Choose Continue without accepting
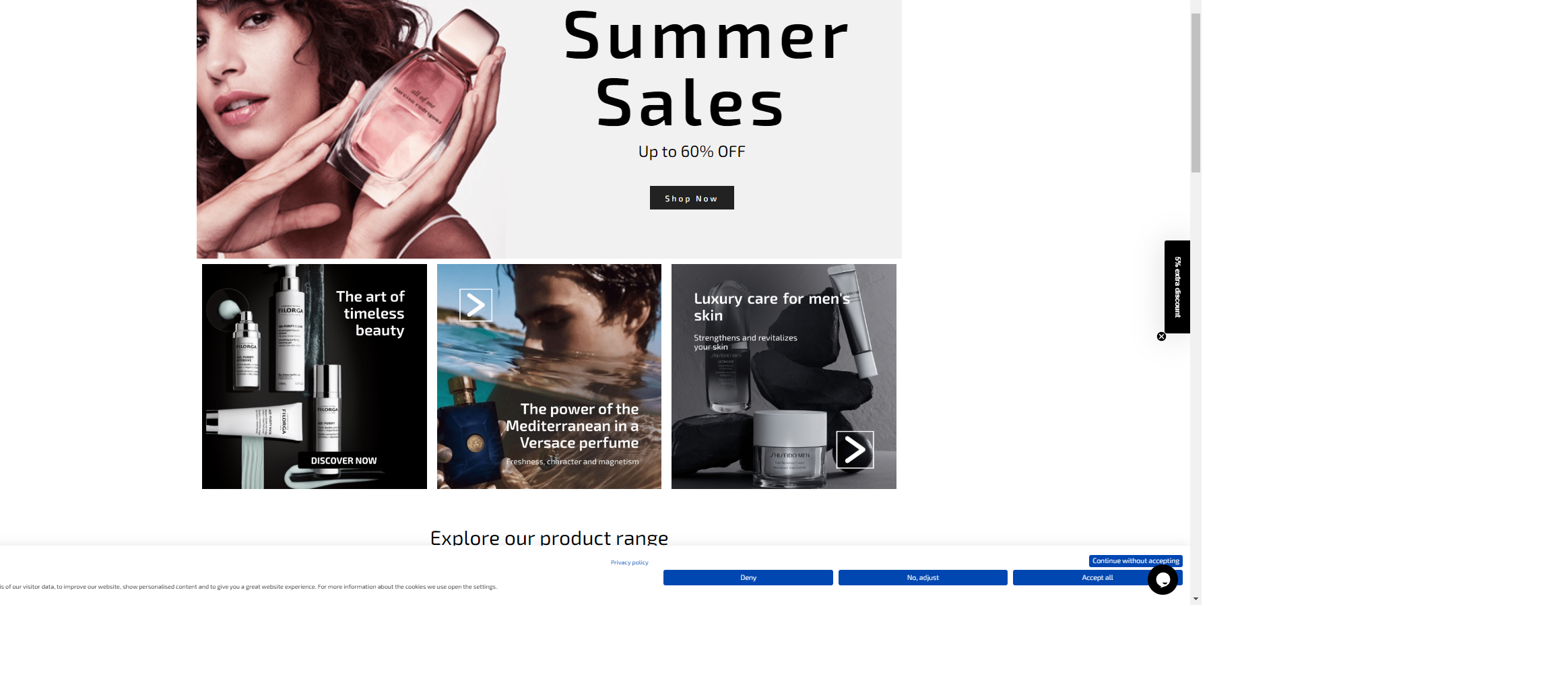This screenshot has width=1568, height=683. click(x=1136, y=560)
